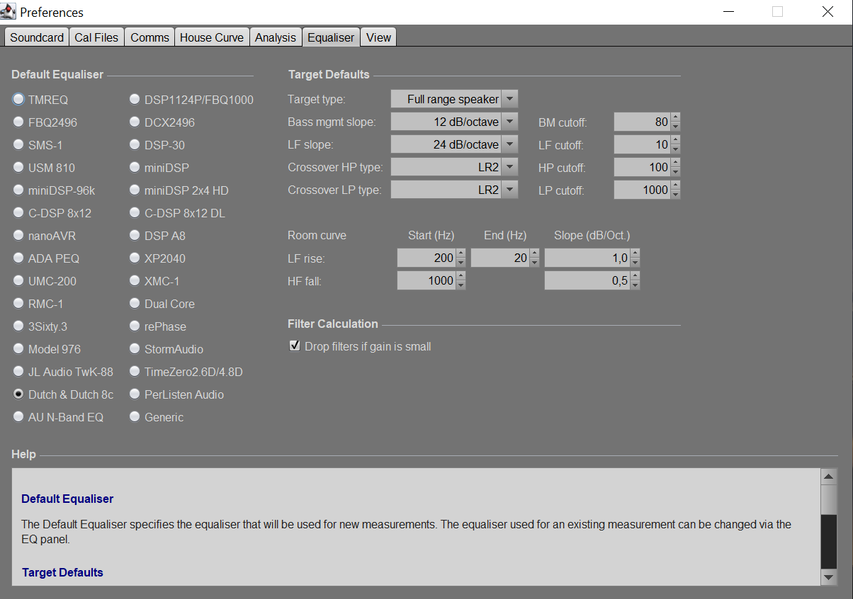
Task: Increase the LF cutoff value
Action: tap(676, 140)
